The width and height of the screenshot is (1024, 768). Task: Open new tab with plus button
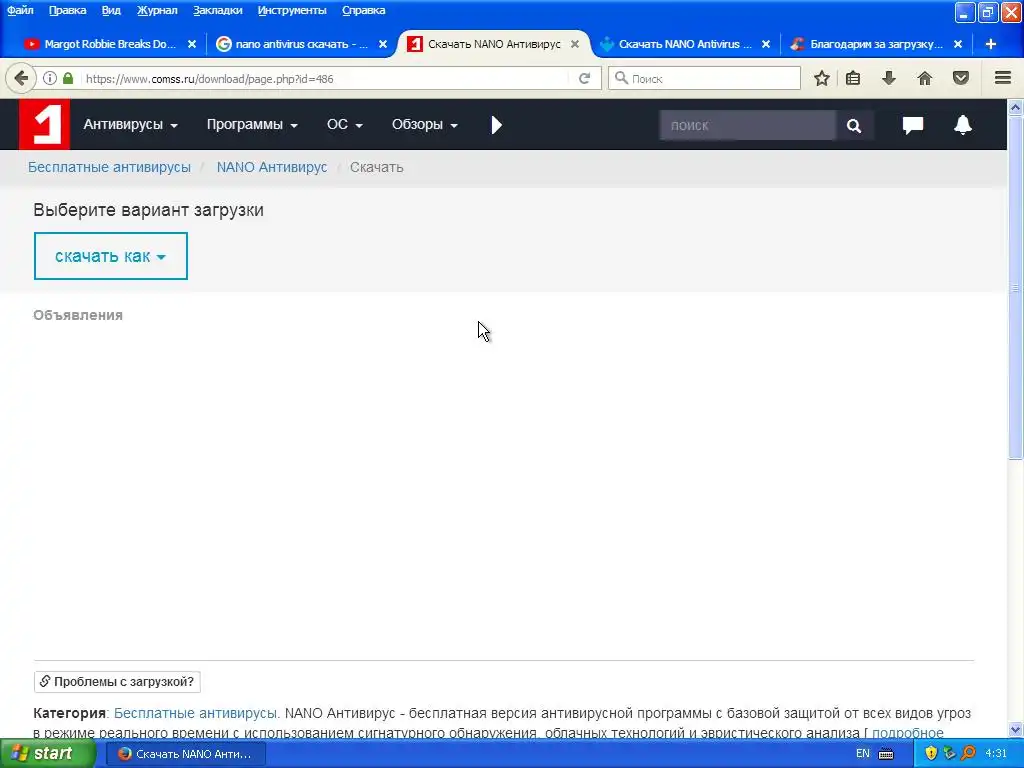[991, 44]
